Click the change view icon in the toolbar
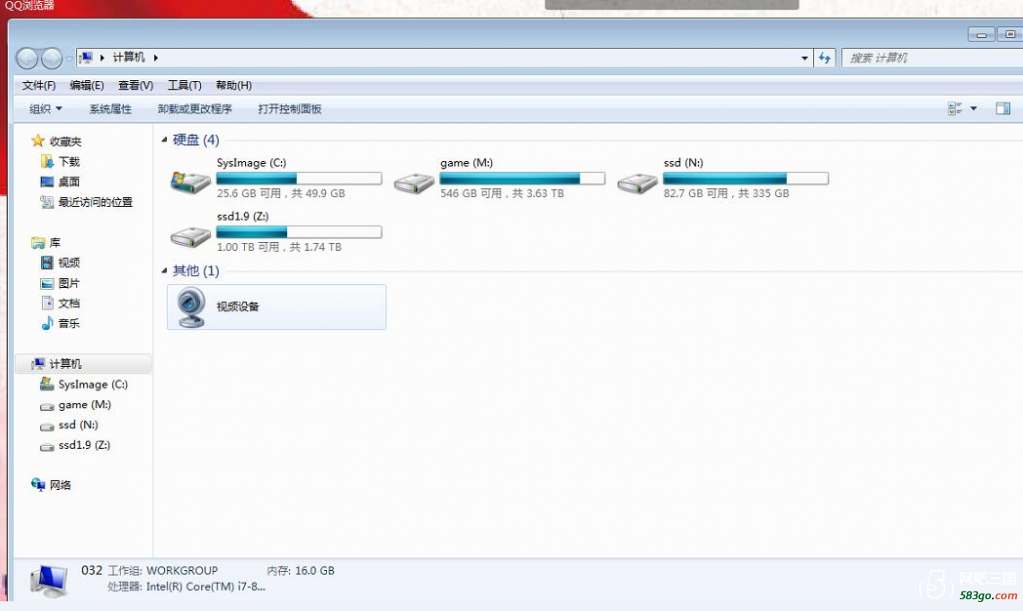This screenshot has width=1023, height=611. (954, 109)
